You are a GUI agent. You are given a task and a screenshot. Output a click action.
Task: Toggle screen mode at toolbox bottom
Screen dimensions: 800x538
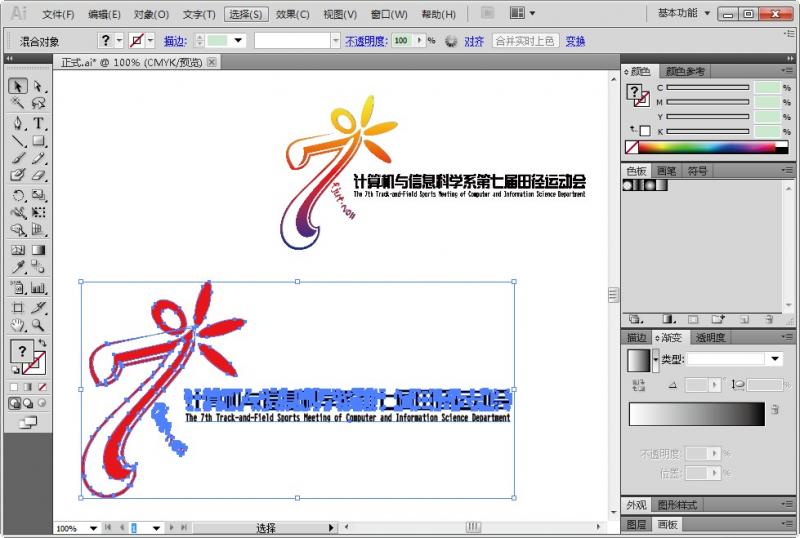click(x=27, y=423)
